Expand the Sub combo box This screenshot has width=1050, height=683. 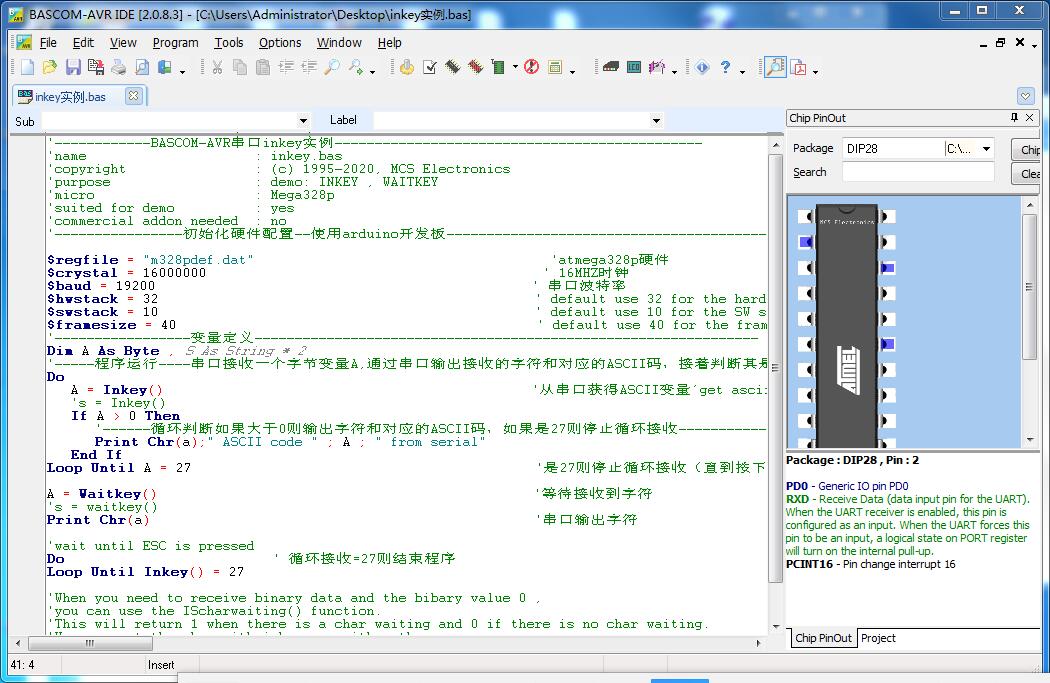click(x=303, y=121)
